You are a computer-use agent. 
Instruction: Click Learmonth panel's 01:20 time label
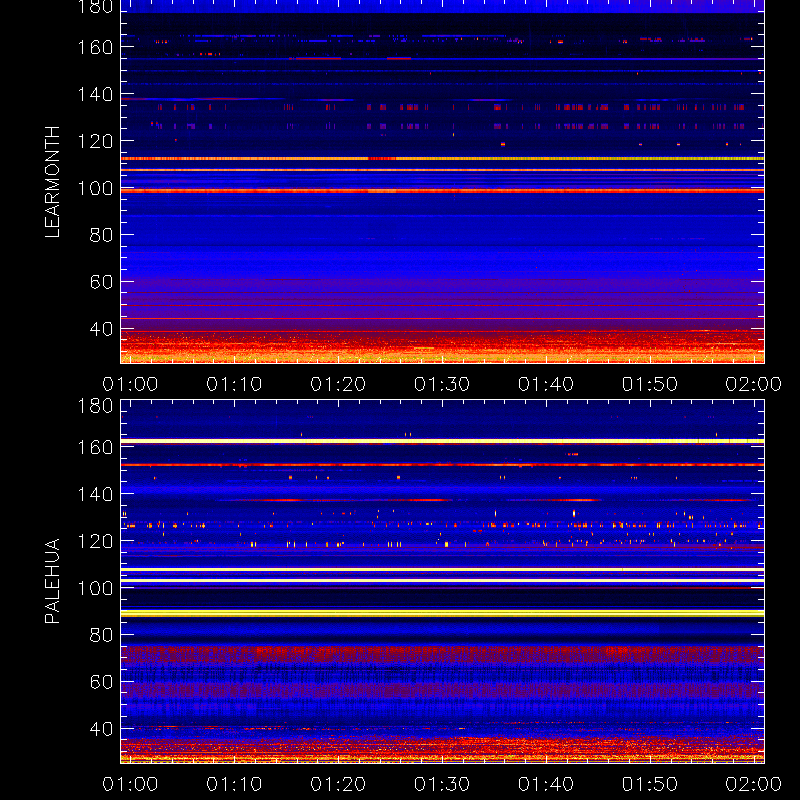[x=338, y=384]
